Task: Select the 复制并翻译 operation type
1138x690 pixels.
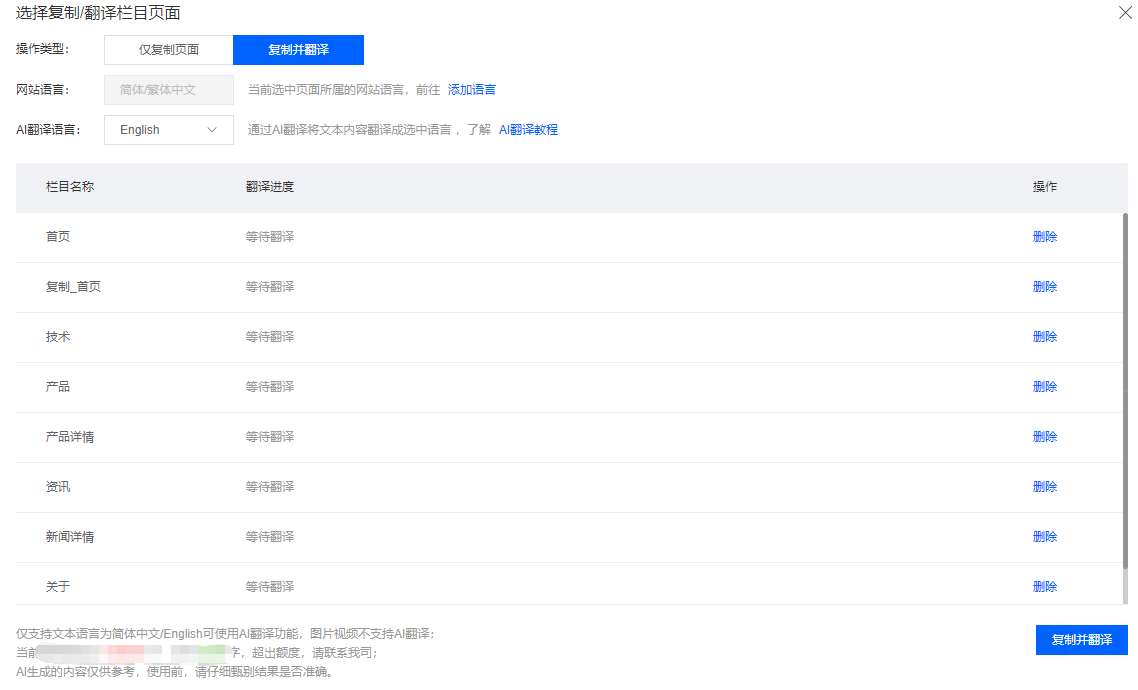Action: tap(299, 49)
